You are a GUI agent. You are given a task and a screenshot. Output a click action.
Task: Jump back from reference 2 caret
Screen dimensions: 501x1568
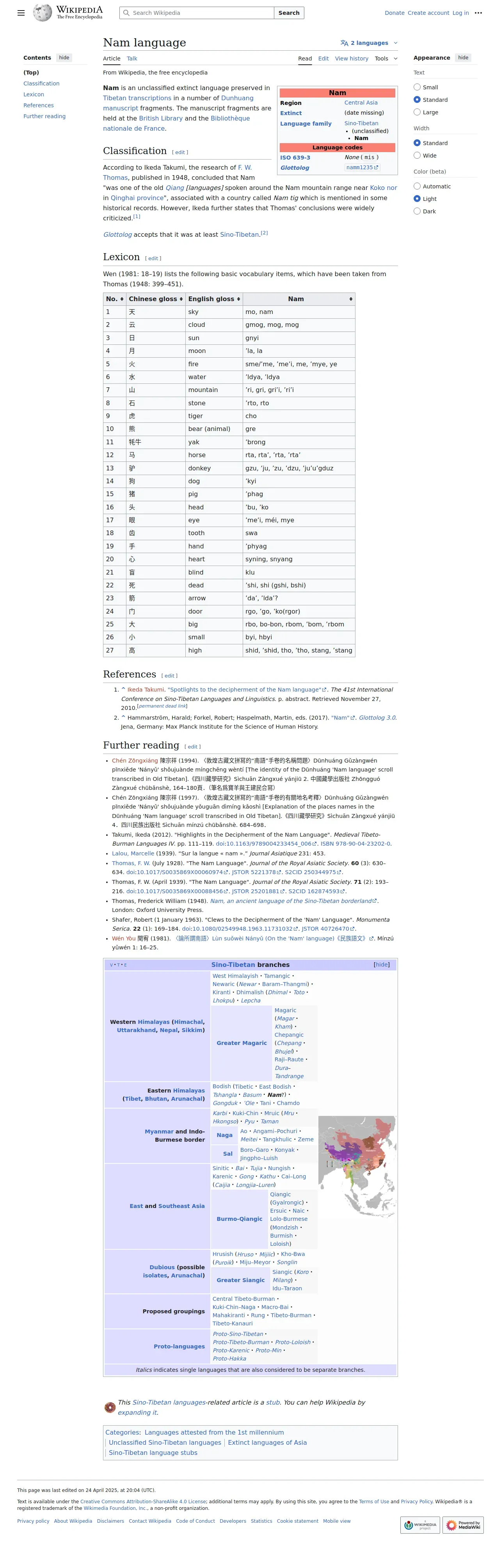click(123, 718)
